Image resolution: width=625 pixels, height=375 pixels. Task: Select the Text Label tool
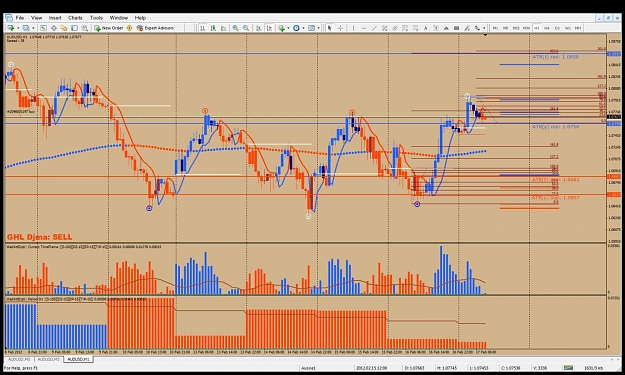point(436,28)
